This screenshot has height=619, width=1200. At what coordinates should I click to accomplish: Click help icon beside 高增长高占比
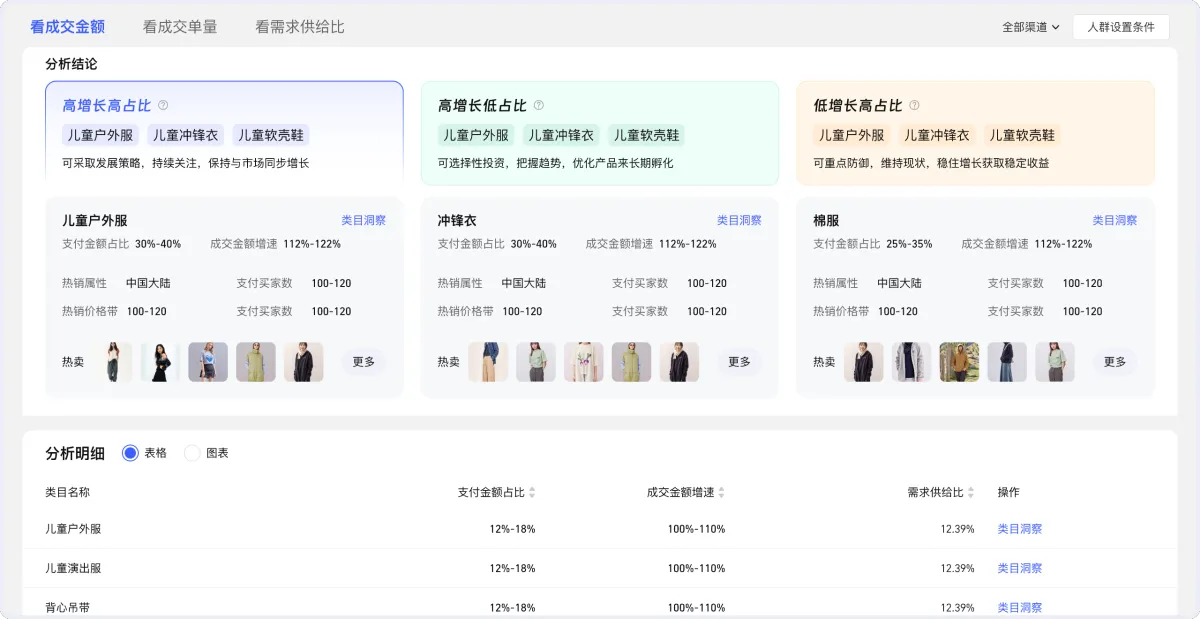coord(163,105)
